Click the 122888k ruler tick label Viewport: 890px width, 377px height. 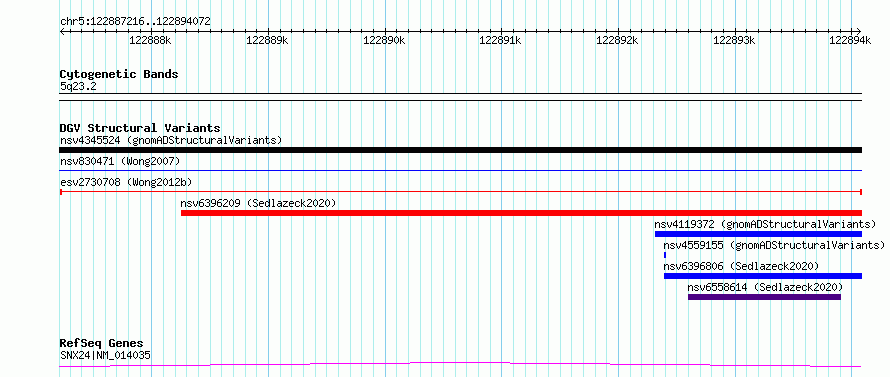pyautogui.click(x=150, y=40)
